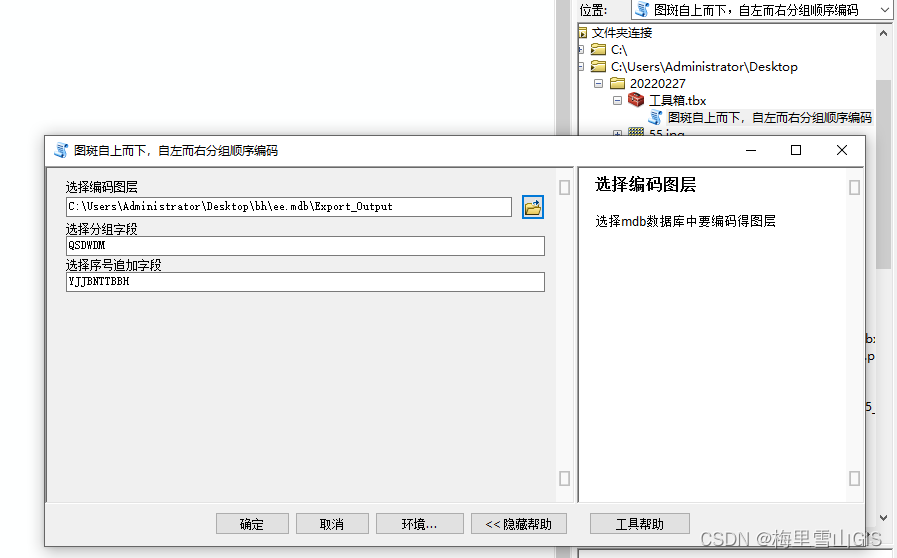Click the Desktop folder connection icon
The width and height of the screenshot is (897, 558).
pos(598,66)
